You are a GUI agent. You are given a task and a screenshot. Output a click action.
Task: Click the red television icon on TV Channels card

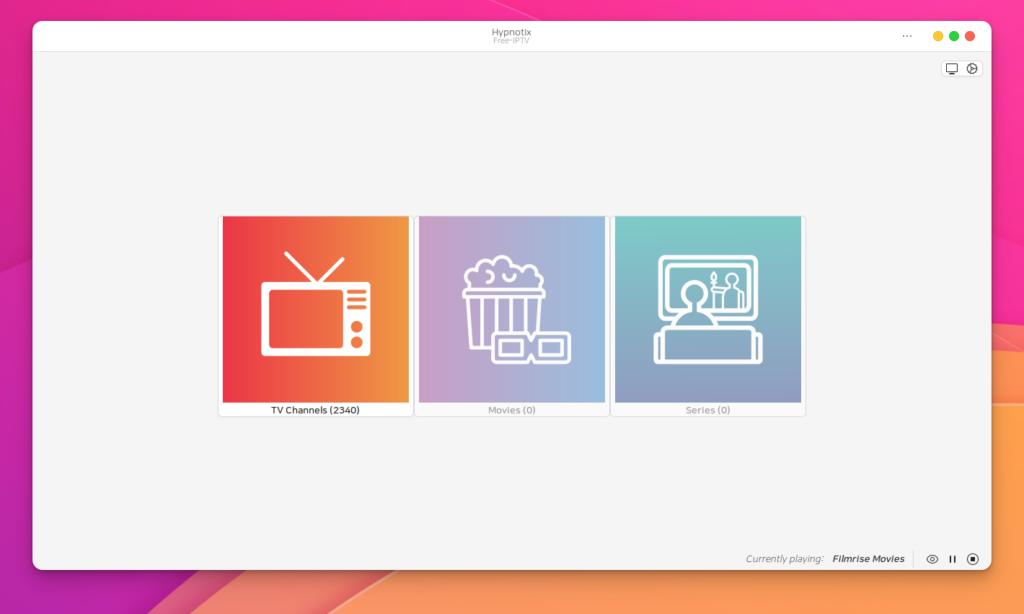point(315,305)
